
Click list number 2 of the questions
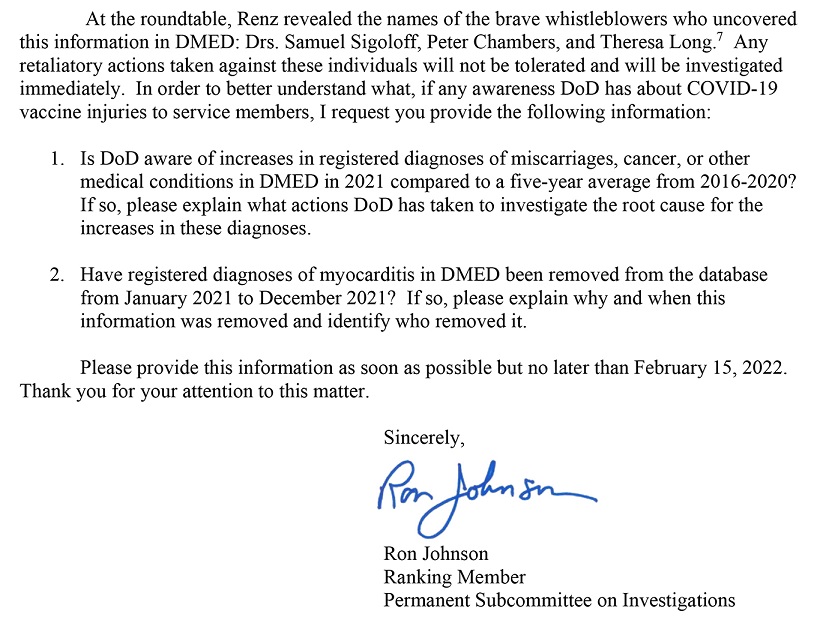point(57,275)
